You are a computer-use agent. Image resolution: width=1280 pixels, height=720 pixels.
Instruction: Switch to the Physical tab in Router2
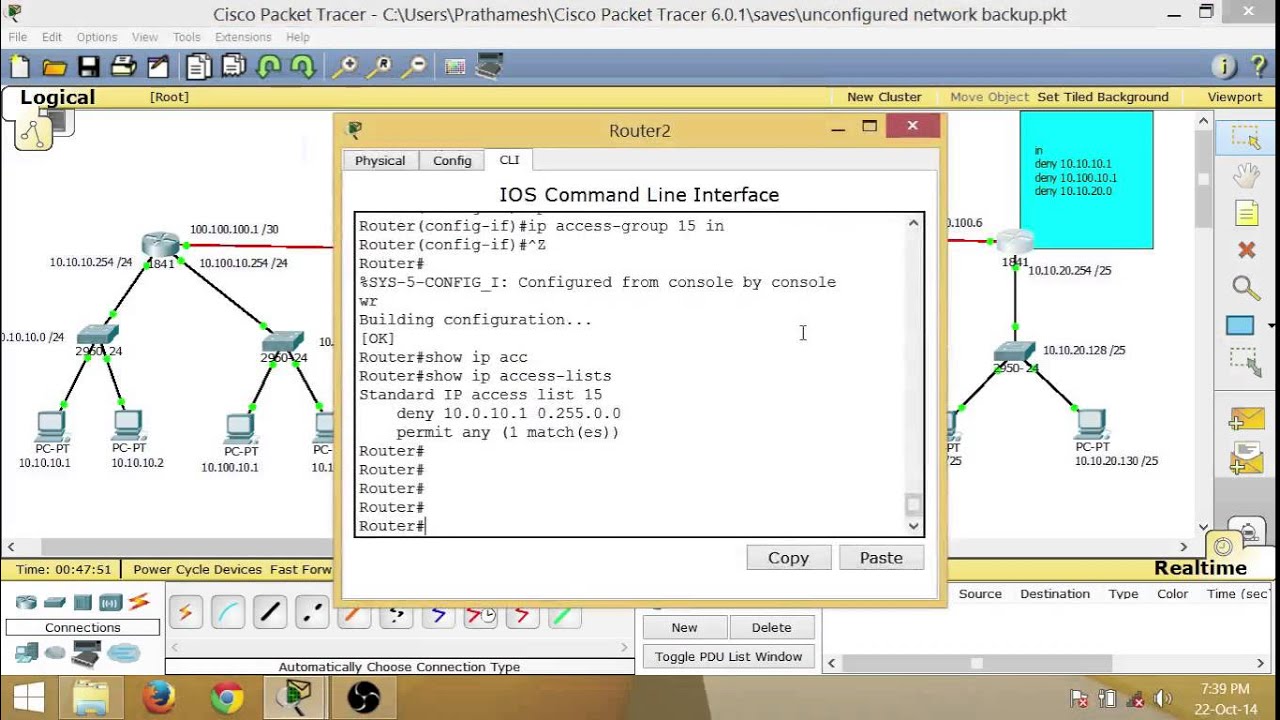(380, 161)
